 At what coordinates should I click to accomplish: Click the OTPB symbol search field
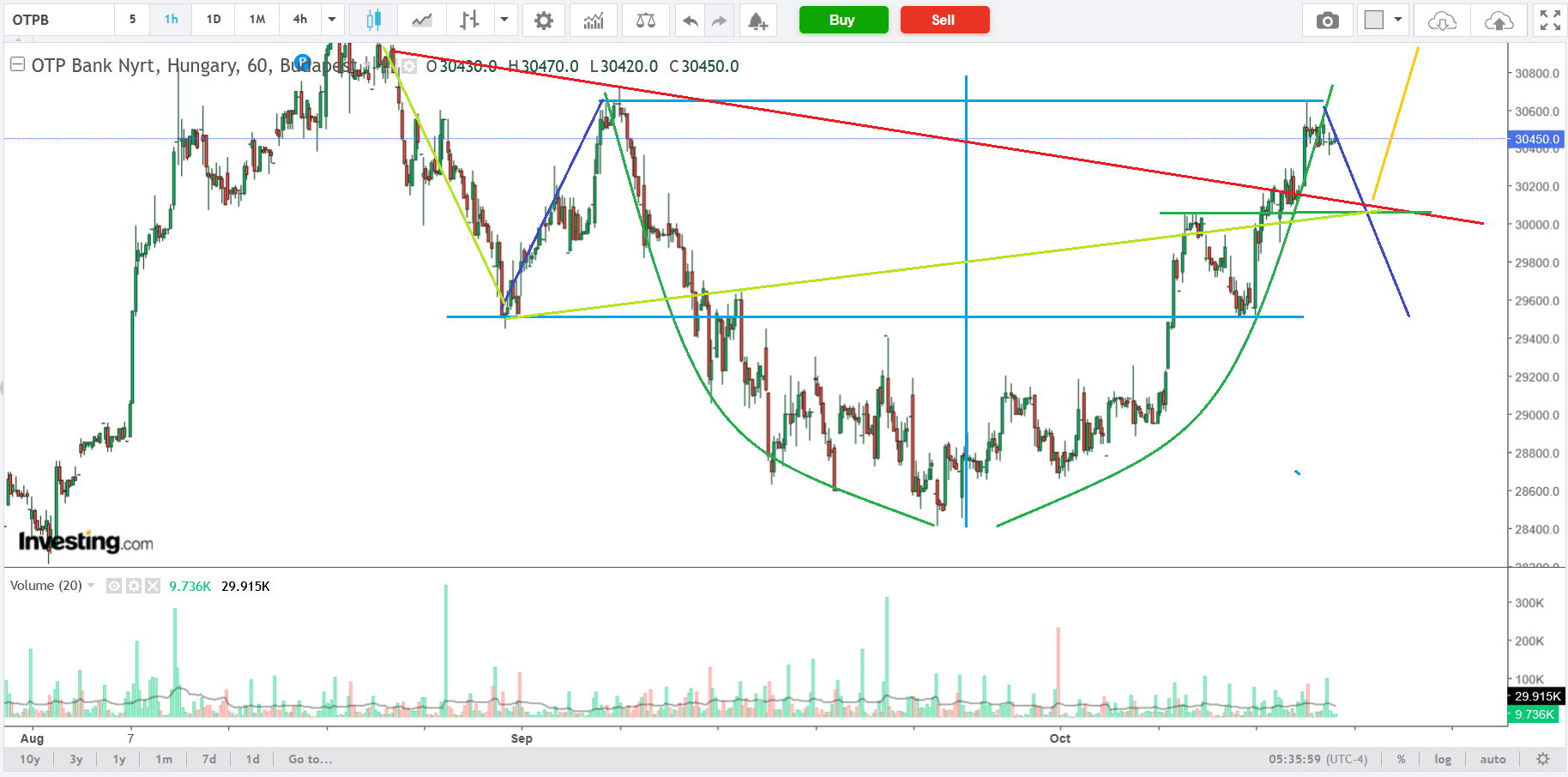coord(58,20)
